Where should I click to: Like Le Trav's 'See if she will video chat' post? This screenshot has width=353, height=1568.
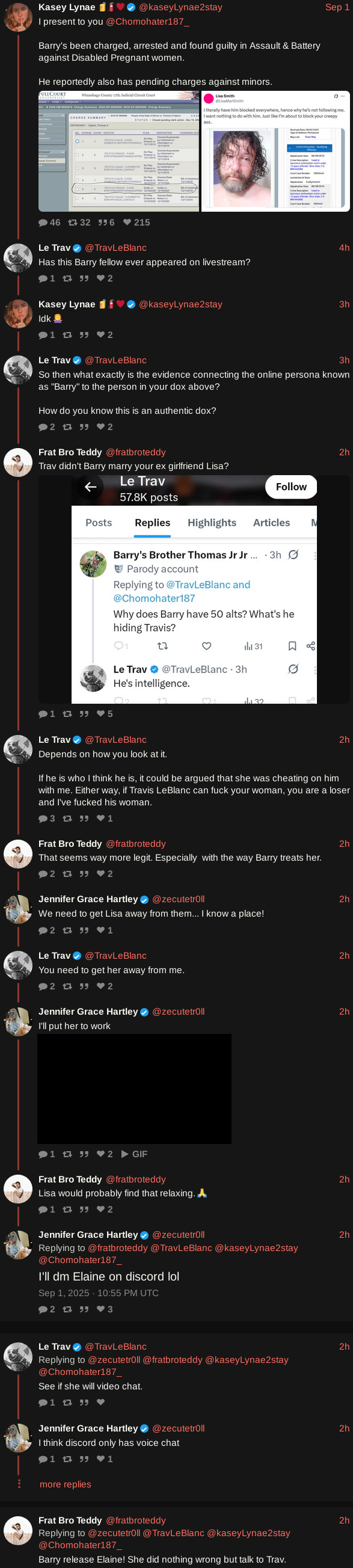[100, 1402]
